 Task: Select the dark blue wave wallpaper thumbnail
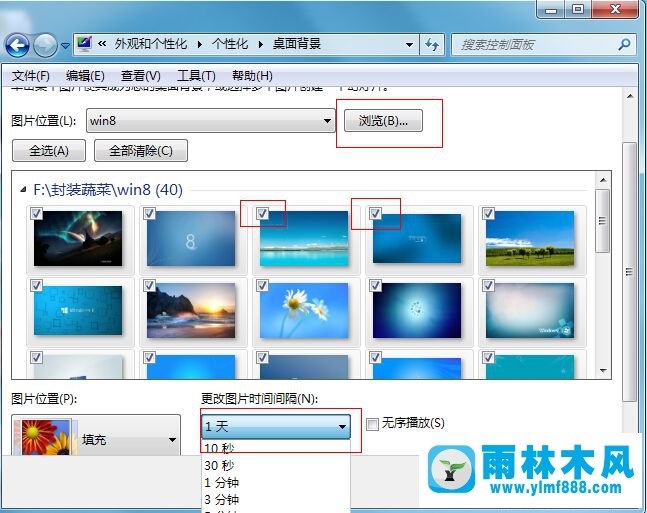[x=417, y=238]
